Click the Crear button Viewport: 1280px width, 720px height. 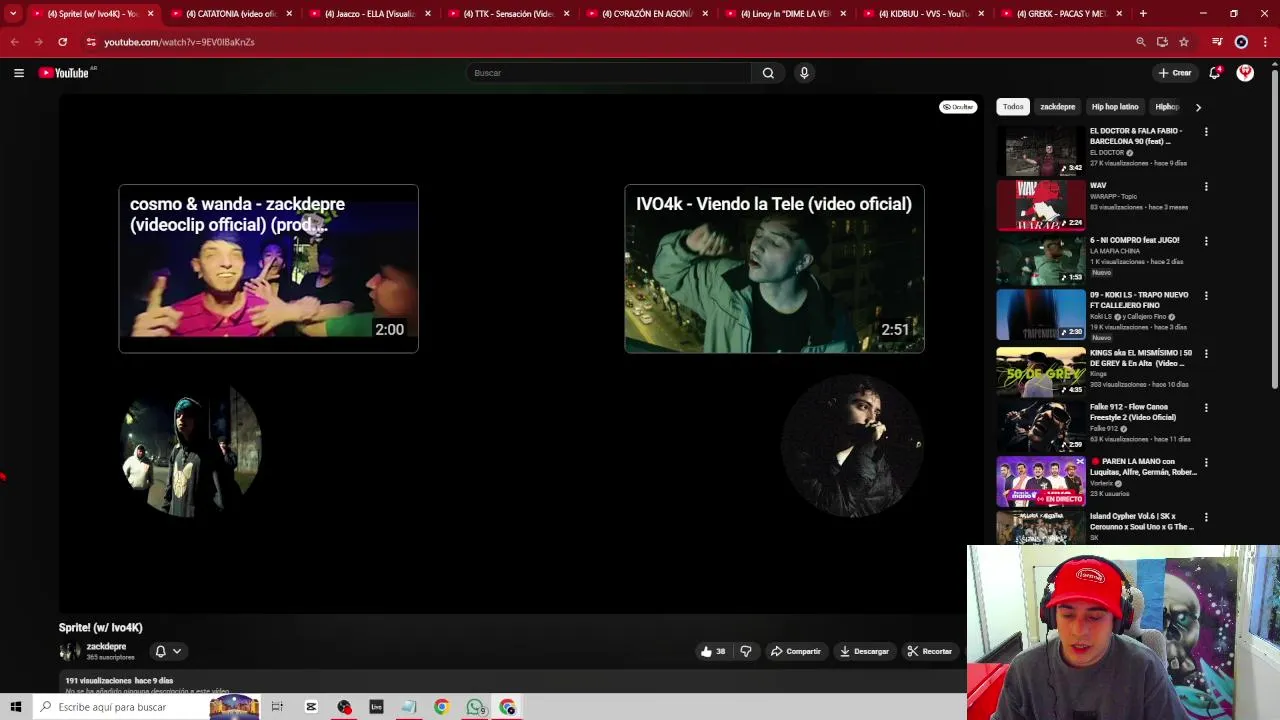pyautogui.click(x=1175, y=73)
